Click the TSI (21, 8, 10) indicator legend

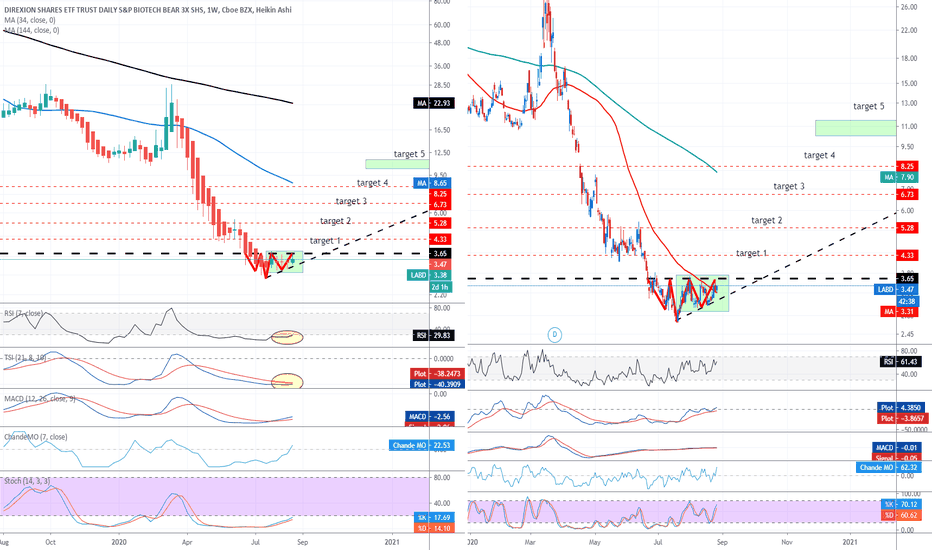tap(25, 357)
